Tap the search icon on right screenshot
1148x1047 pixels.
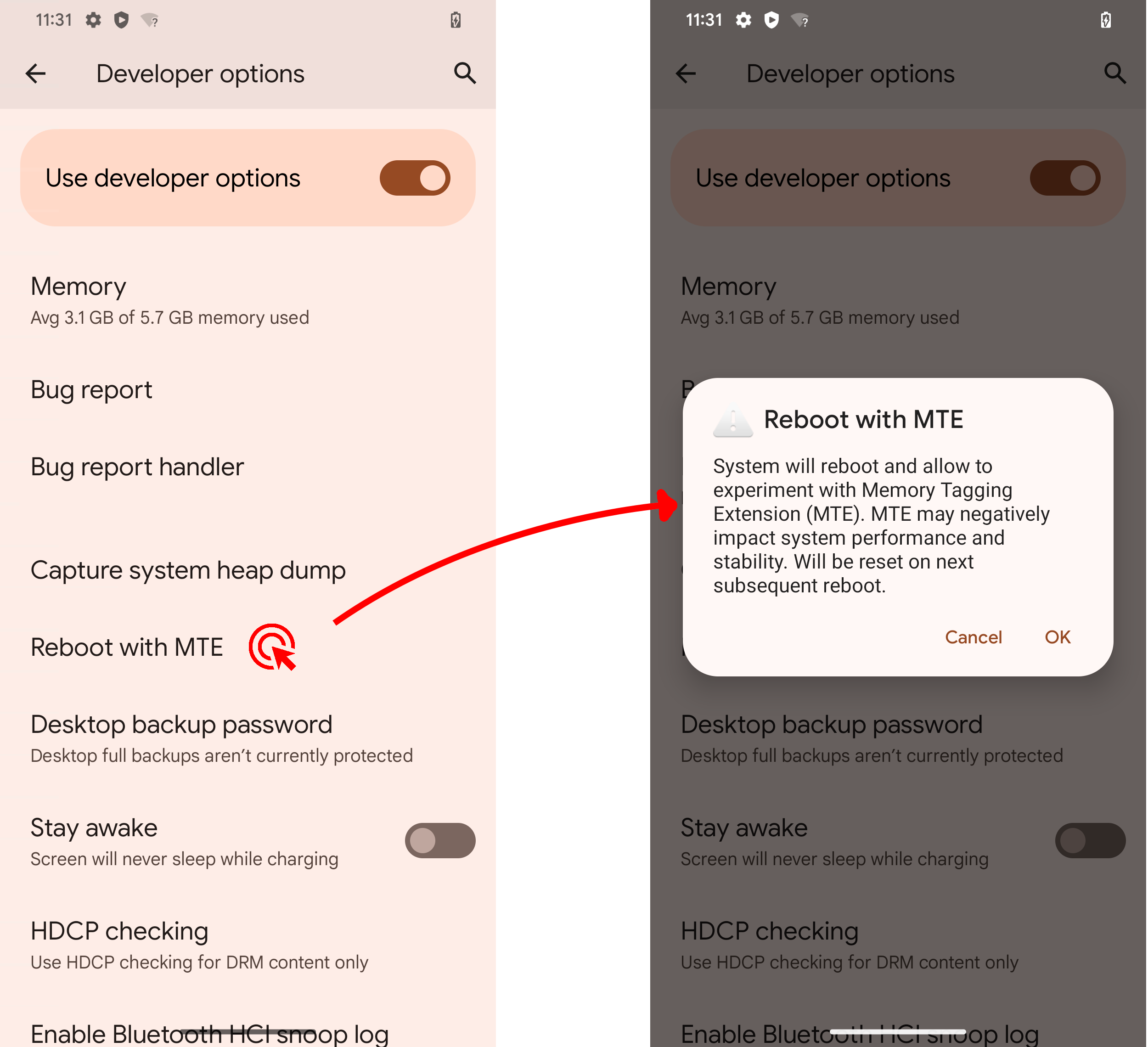tap(1114, 72)
